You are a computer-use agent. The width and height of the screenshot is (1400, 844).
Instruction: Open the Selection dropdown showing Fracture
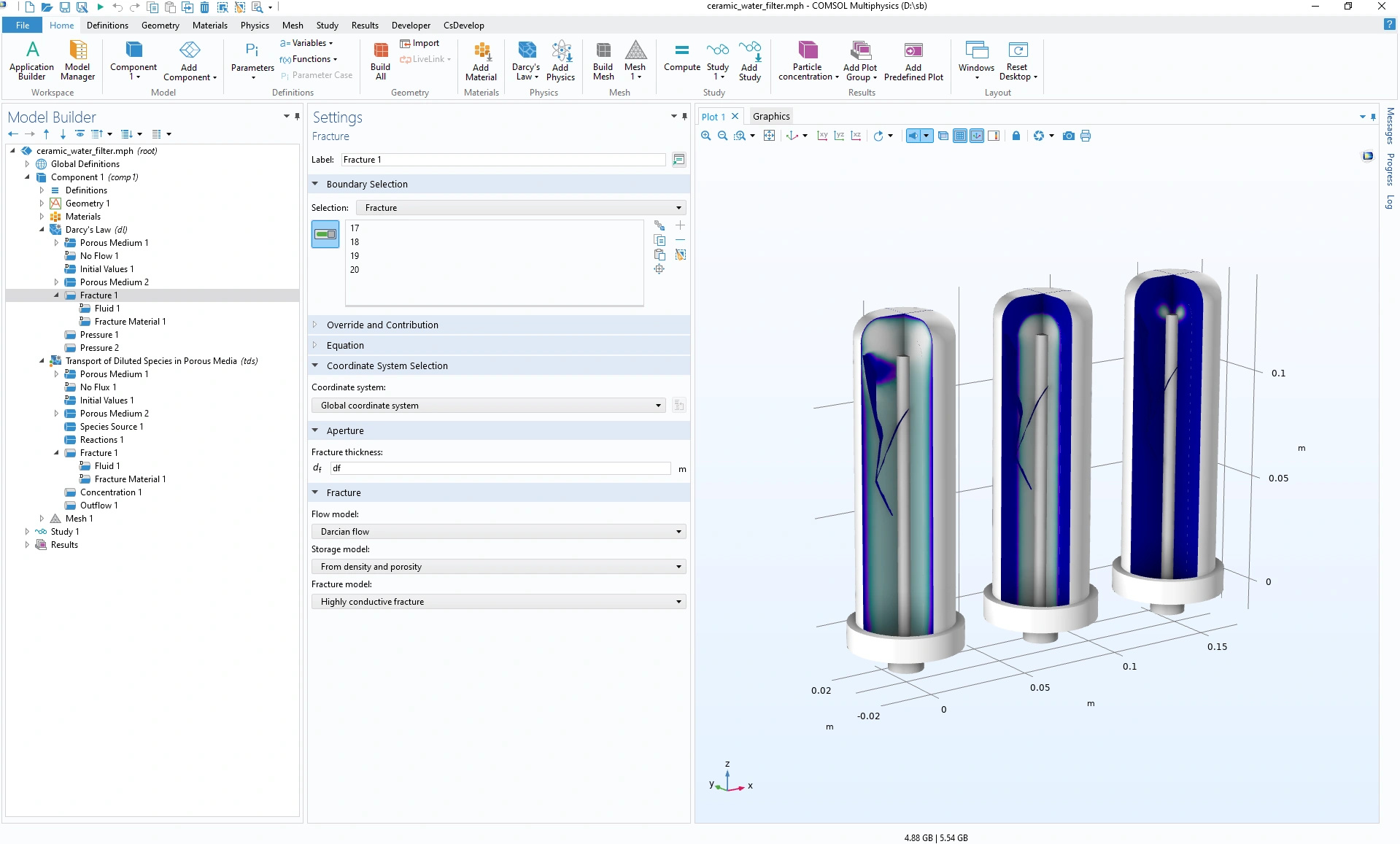point(521,208)
